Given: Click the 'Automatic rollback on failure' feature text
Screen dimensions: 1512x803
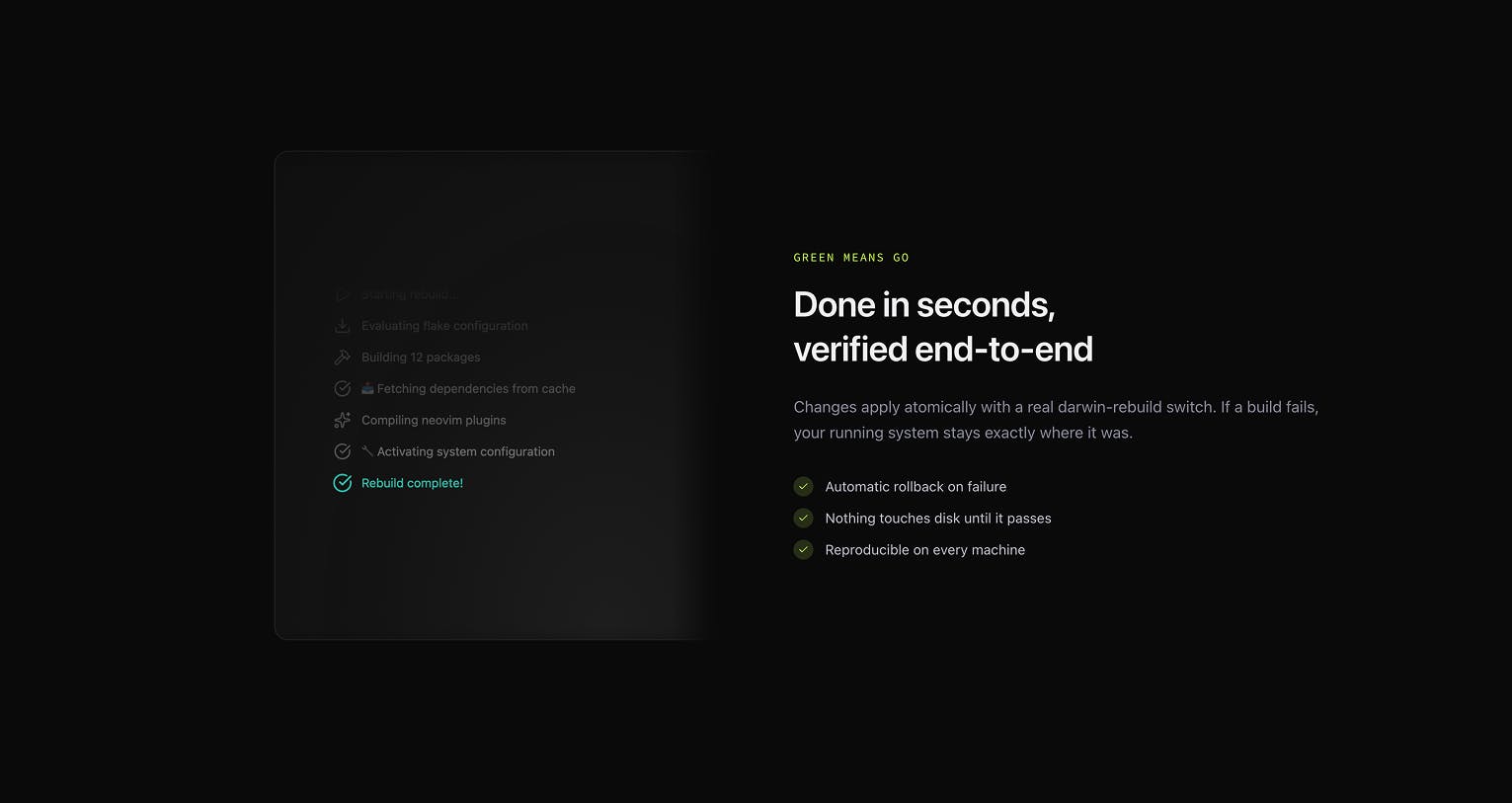Looking at the screenshot, I should point(915,487).
